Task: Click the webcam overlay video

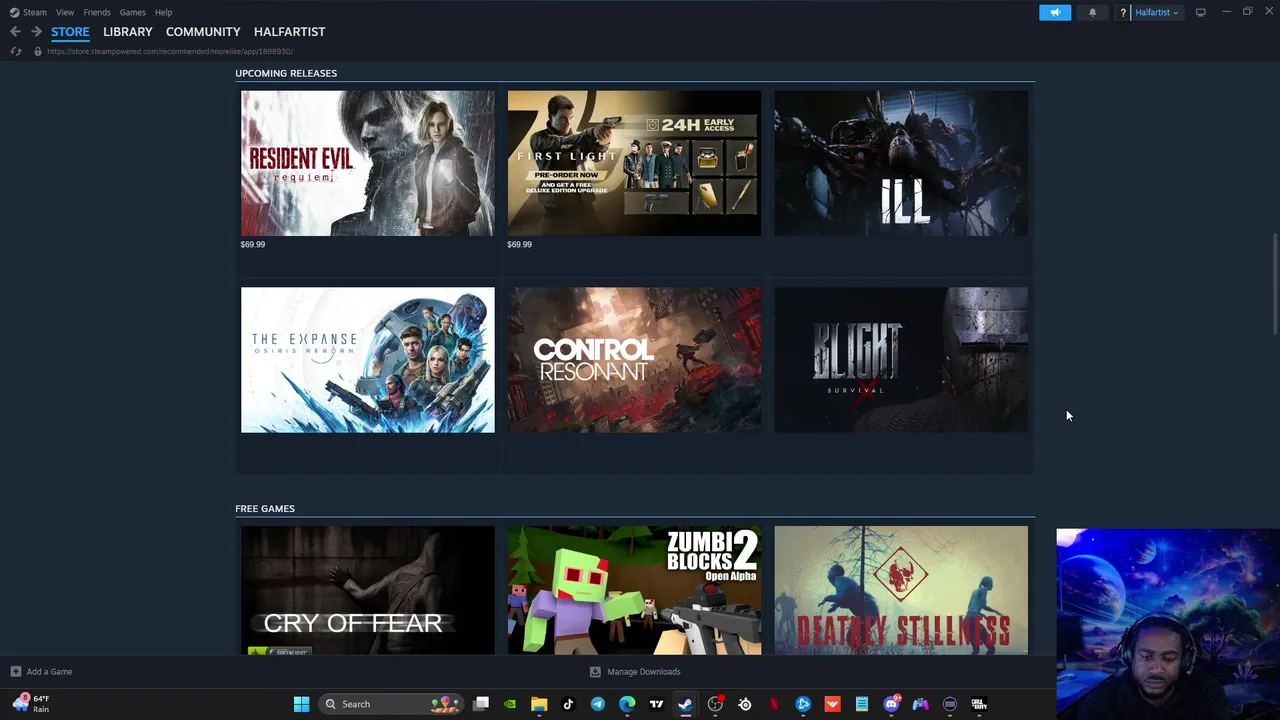Action: [x=1168, y=624]
